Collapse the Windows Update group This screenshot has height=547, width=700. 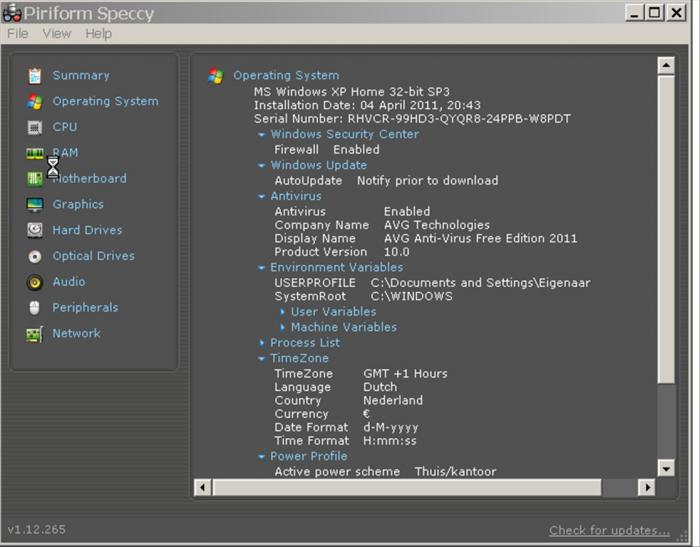(x=262, y=166)
